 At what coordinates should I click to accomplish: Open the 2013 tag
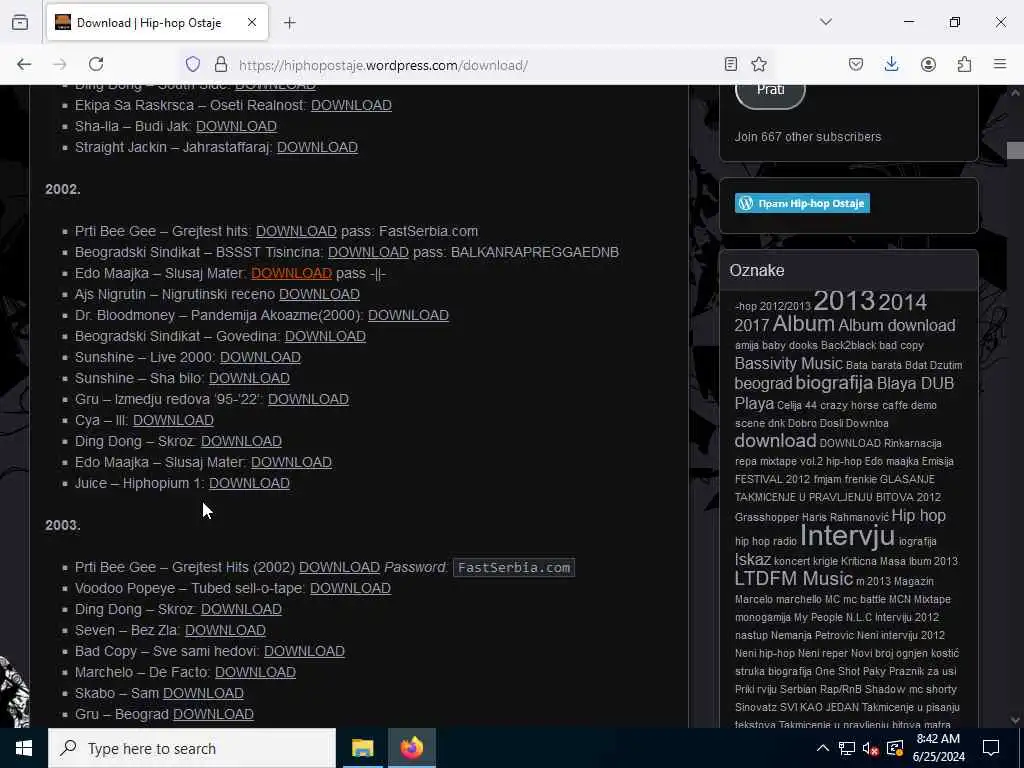point(844,301)
